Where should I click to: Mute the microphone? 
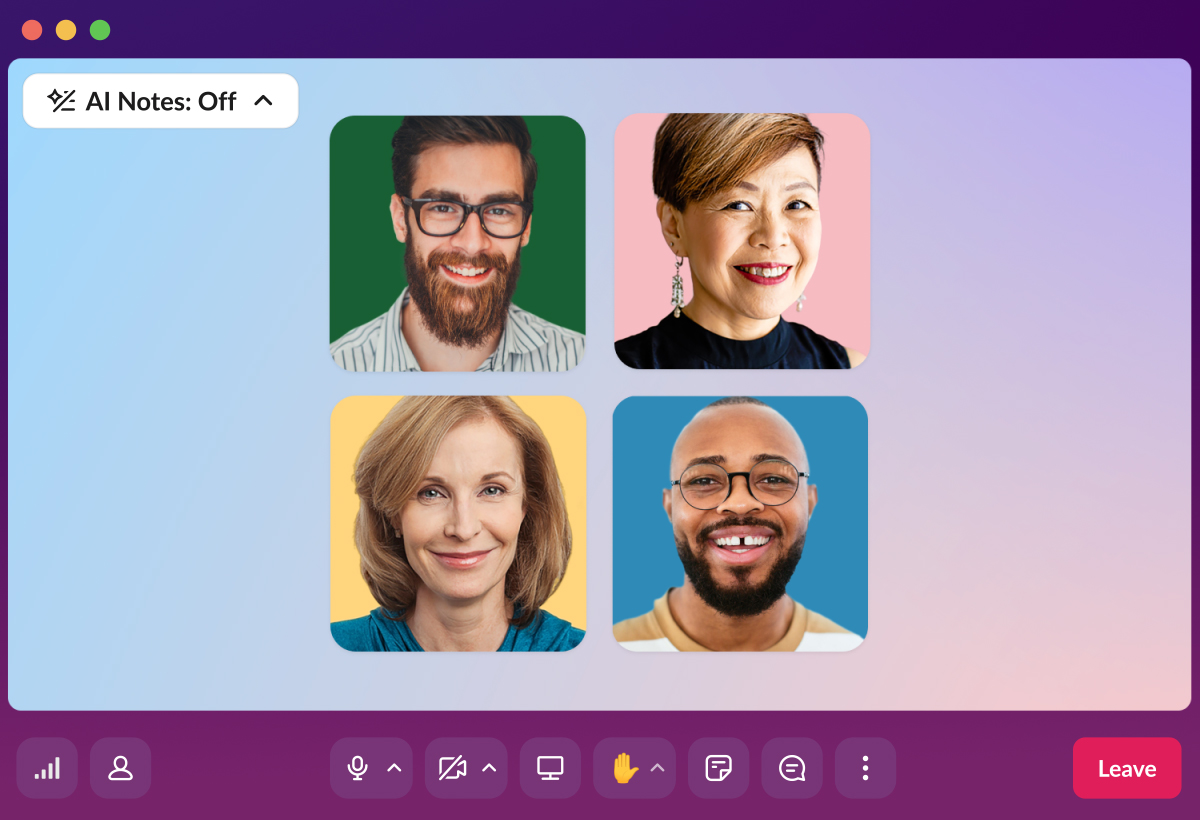pyautogui.click(x=357, y=768)
